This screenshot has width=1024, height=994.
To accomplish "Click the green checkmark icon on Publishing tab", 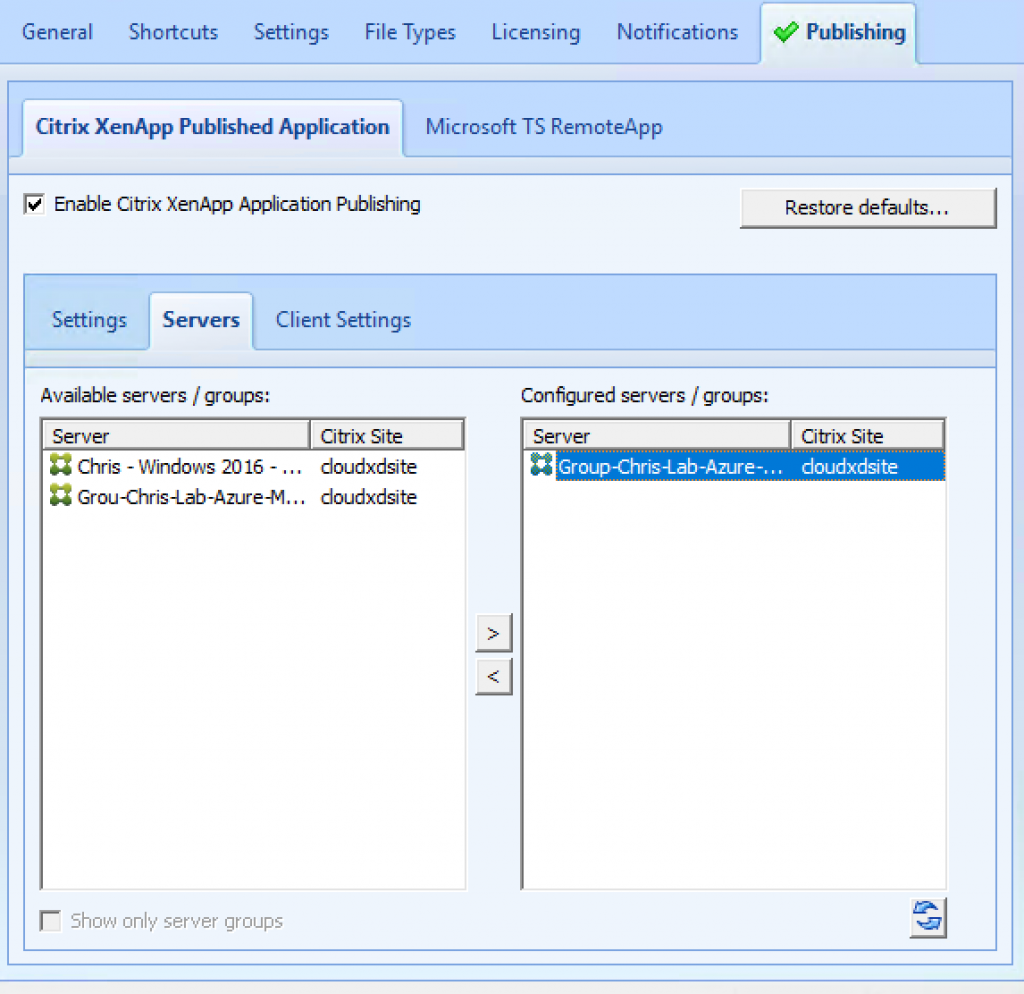I will [784, 31].
